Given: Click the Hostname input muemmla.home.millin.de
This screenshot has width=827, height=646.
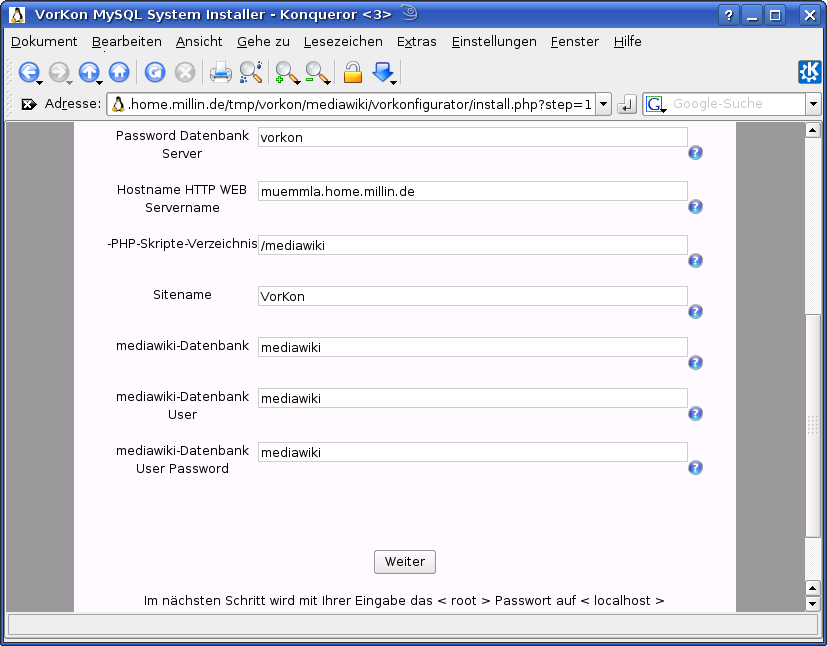Looking at the screenshot, I should pyautogui.click(x=473, y=191).
